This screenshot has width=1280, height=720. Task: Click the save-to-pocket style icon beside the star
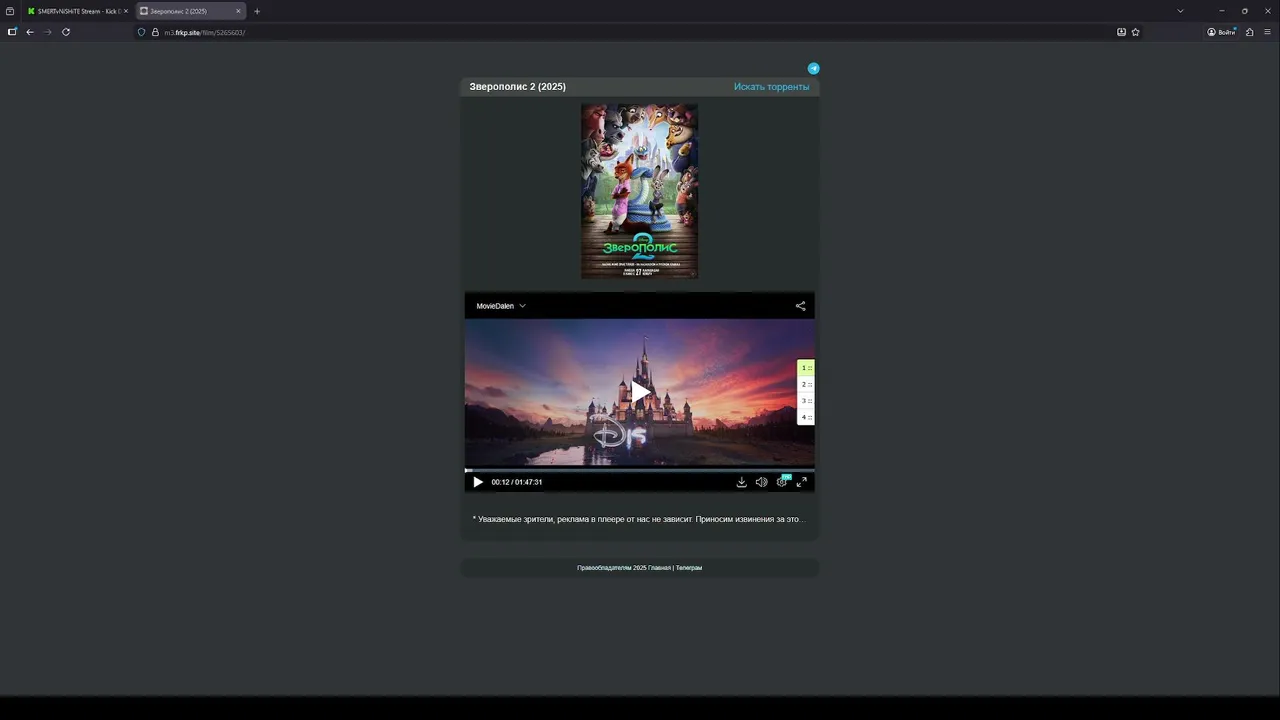pos(1121,32)
